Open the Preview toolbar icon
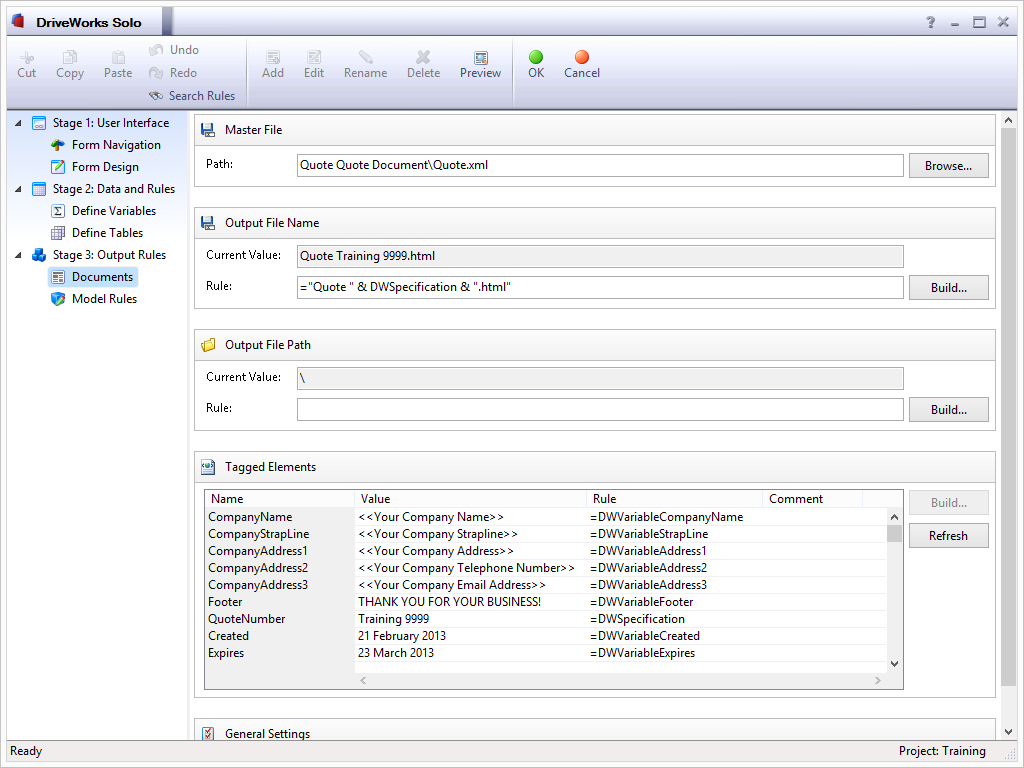Image resolution: width=1024 pixels, height=768 pixels. coord(481,57)
